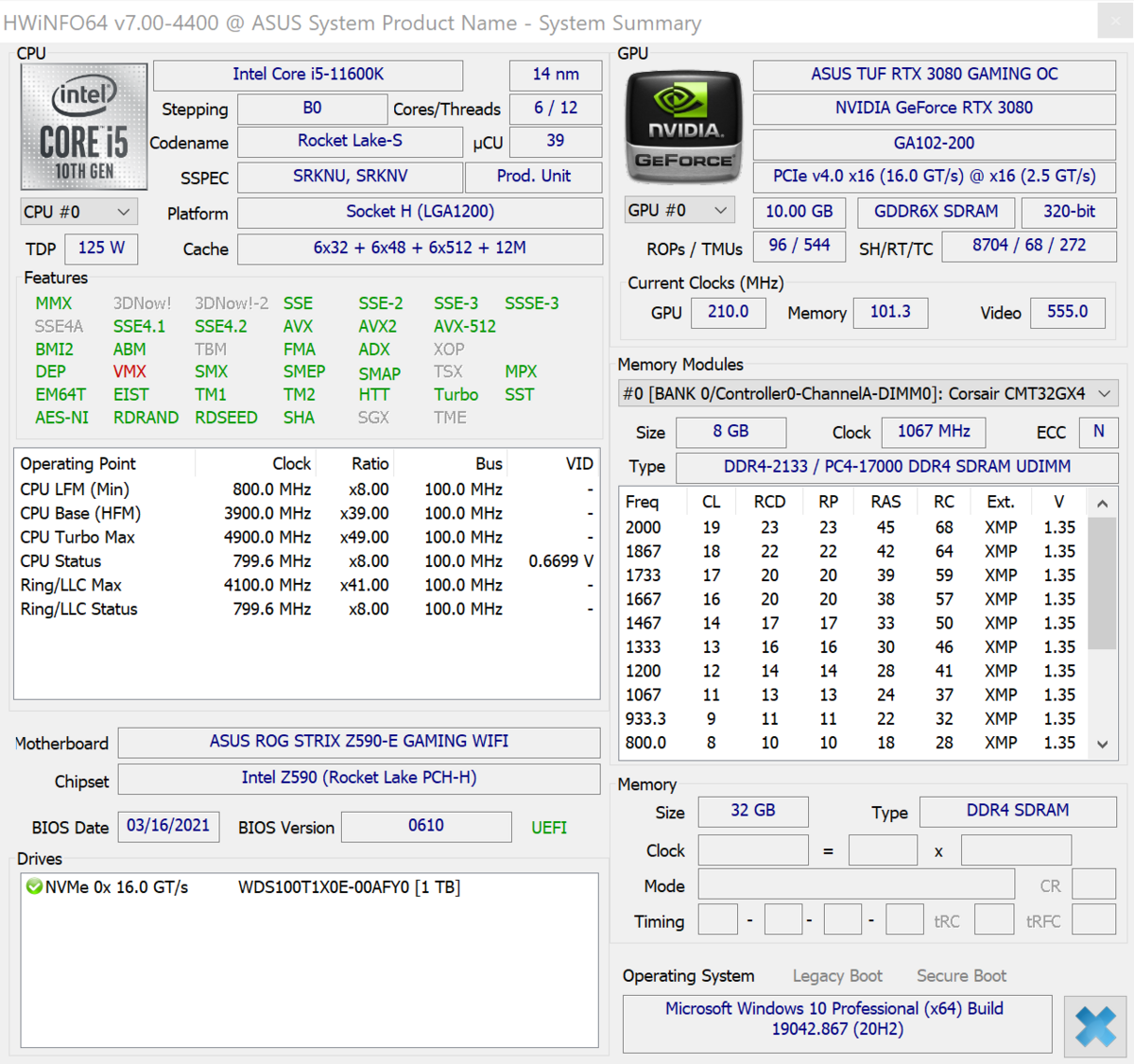Click the NVIDIA GeForce RTX 3080 field
This screenshot has width=1134, height=1064.
(x=935, y=109)
